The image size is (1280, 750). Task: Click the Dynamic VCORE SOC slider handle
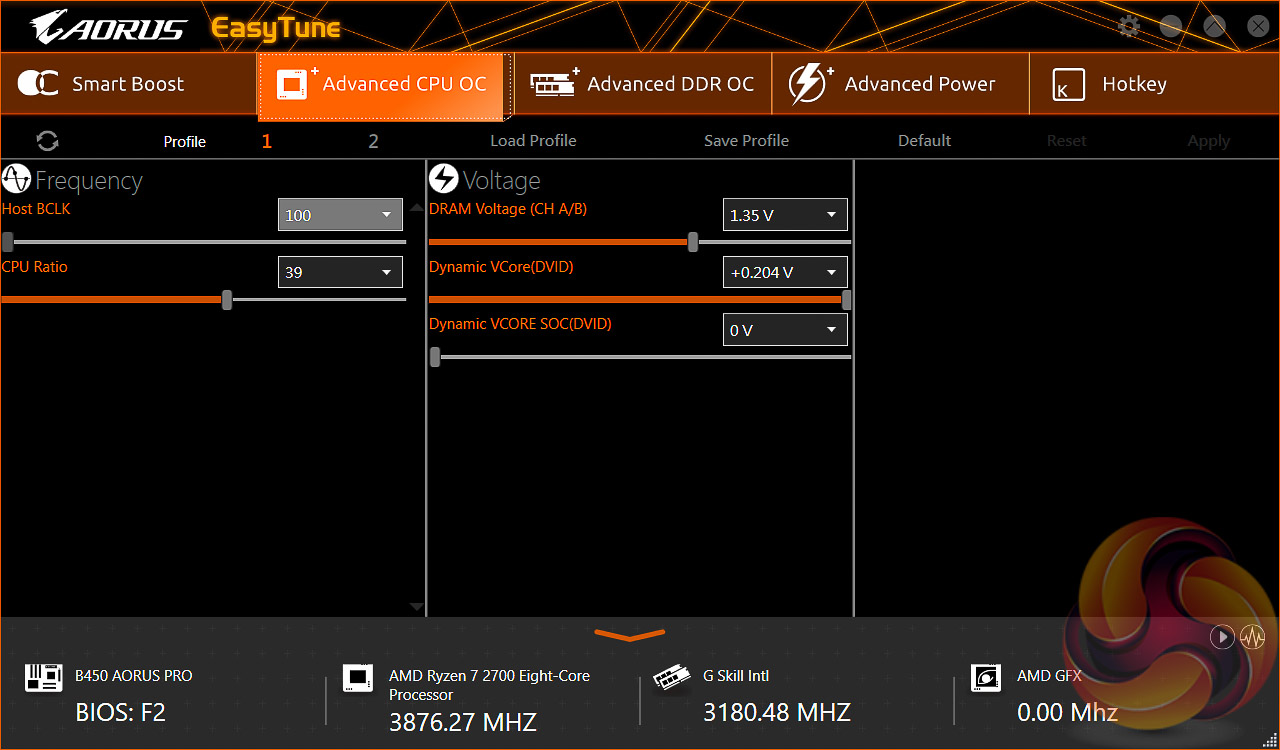click(x=435, y=357)
